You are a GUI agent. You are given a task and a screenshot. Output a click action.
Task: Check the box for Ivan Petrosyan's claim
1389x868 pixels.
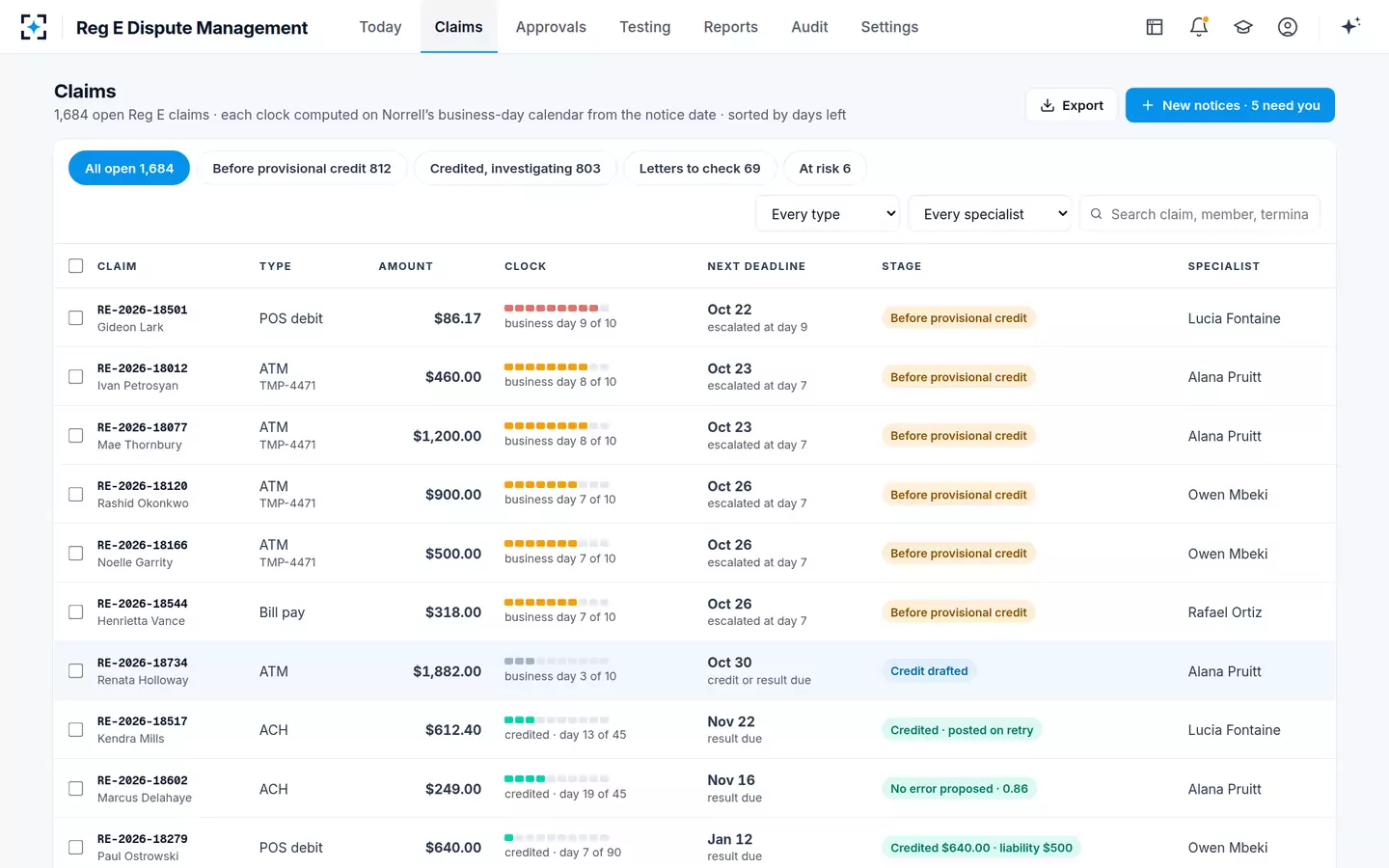[75, 377]
